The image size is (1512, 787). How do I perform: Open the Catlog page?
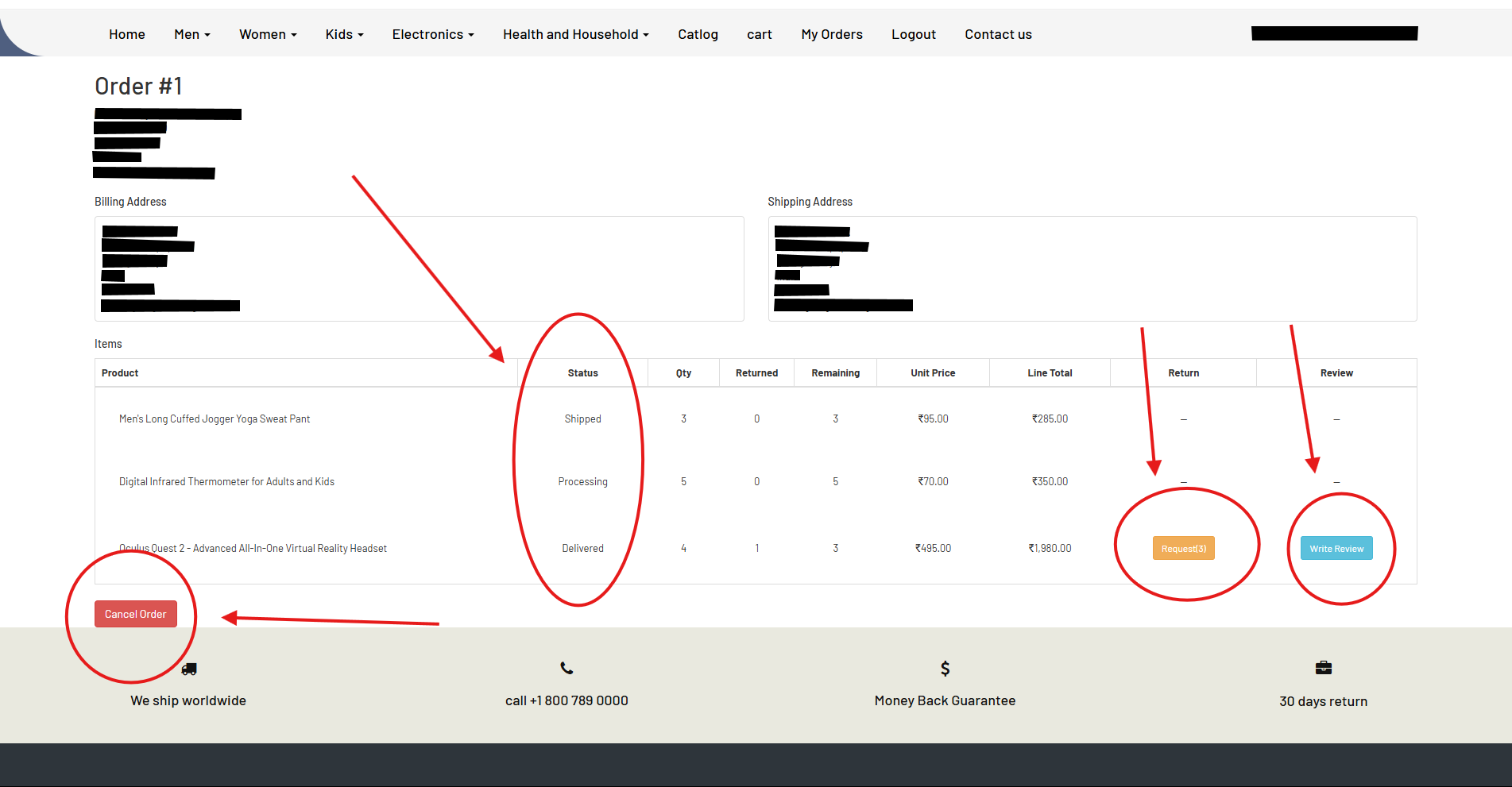coord(698,34)
